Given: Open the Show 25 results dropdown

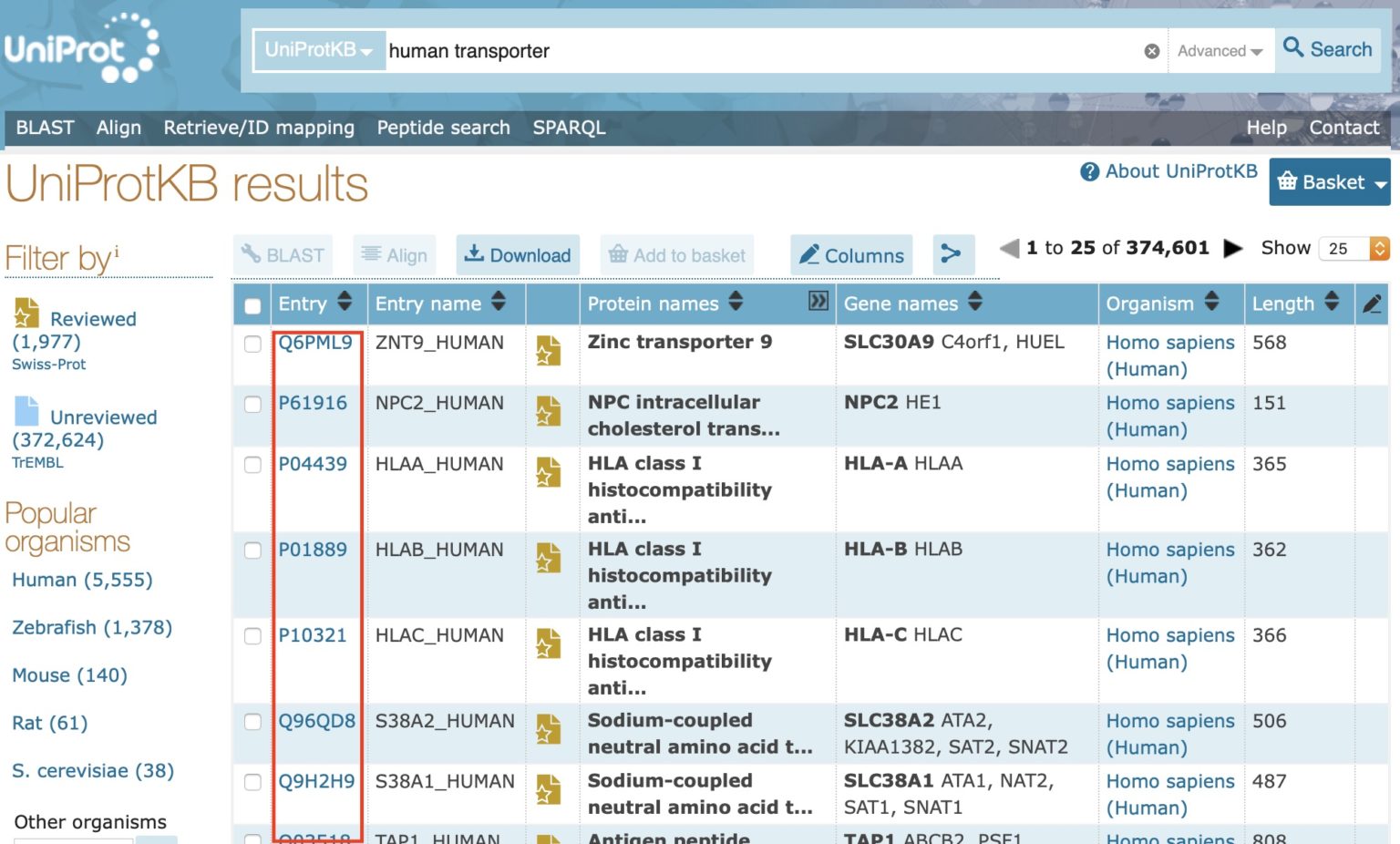Looking at the screenshot, I should coord(1354,248).
